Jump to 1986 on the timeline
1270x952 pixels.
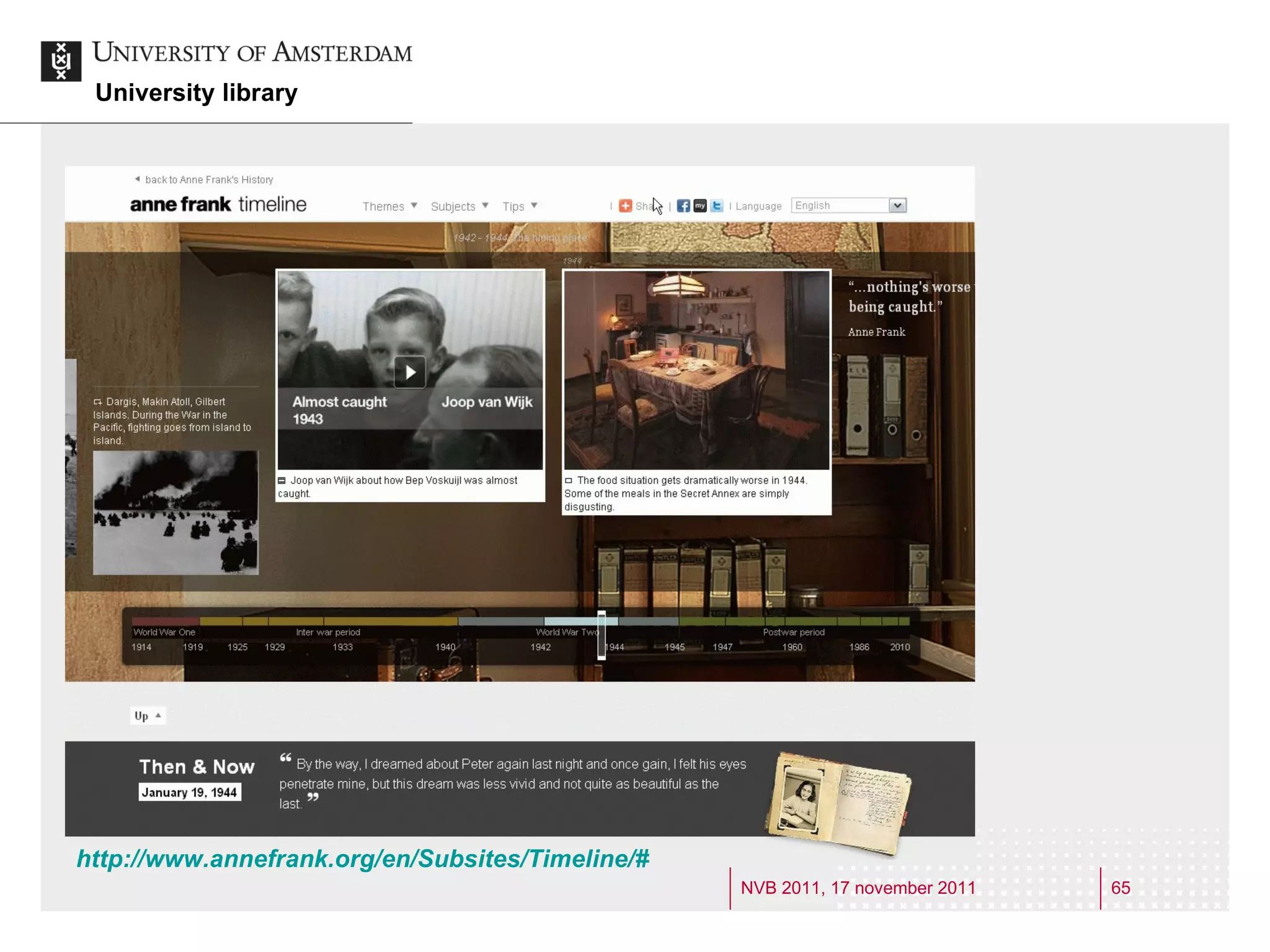[x=859, y=647]
